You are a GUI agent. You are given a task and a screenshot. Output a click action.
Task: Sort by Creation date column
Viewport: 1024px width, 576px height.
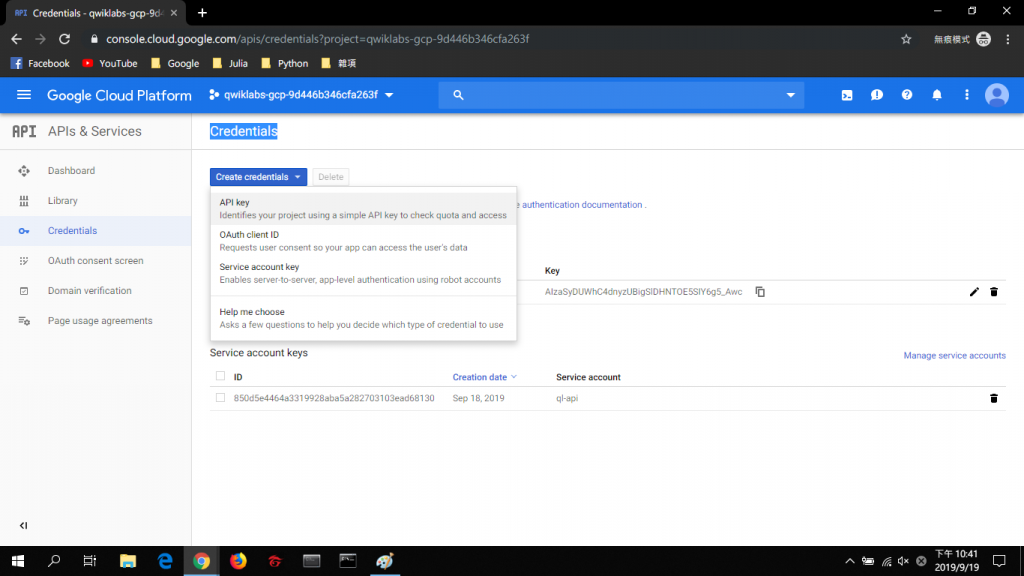point(485,377)
